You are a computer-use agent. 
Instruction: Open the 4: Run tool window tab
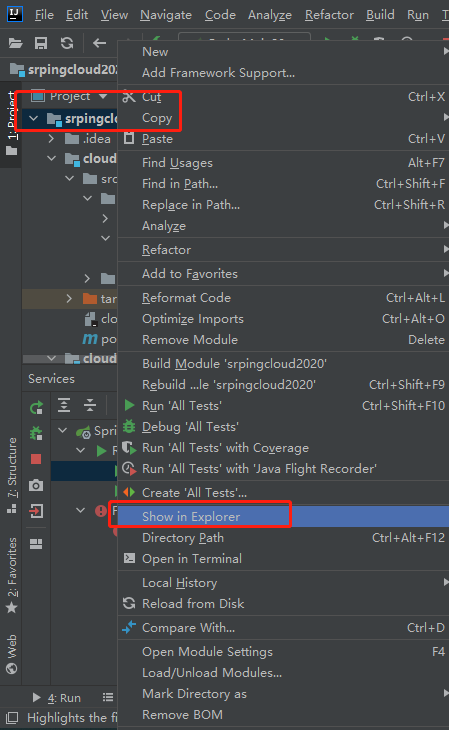57,698
